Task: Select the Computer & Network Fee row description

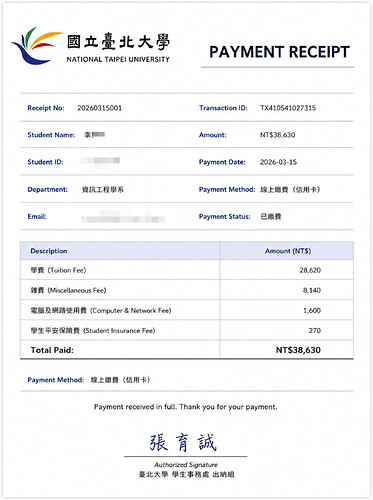Action: click(x=101, y=311)
